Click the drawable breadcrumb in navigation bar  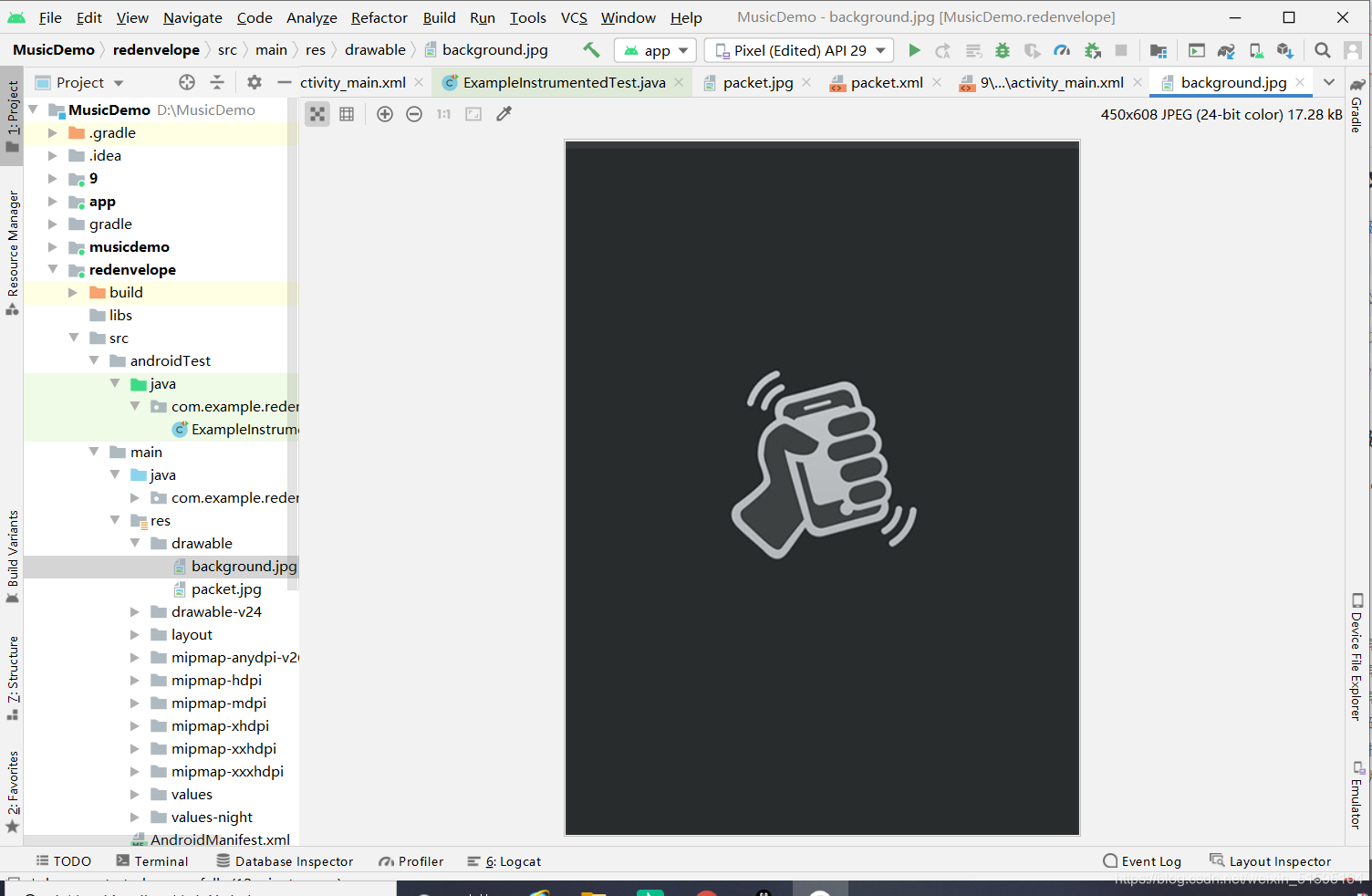(375, 50)
